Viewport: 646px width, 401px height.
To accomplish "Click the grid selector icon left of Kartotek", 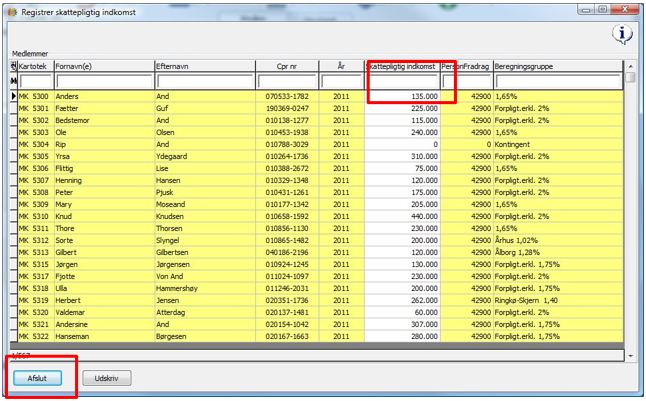I will coord(14,66).
